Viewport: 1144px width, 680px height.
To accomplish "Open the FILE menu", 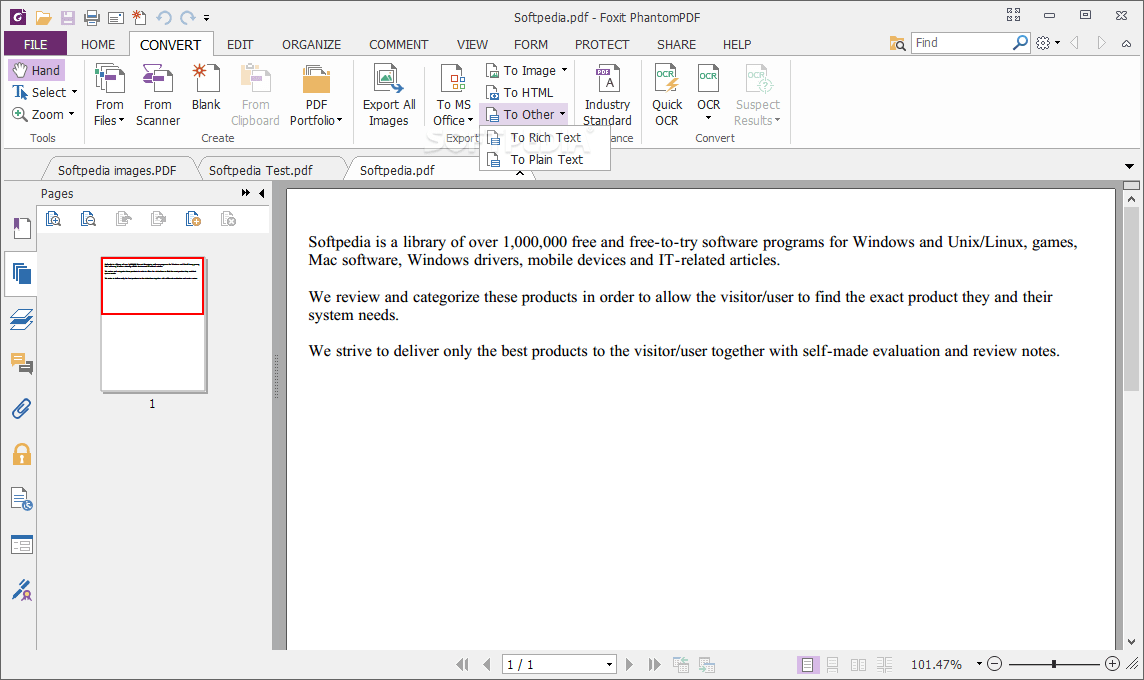I will (35, 44).
